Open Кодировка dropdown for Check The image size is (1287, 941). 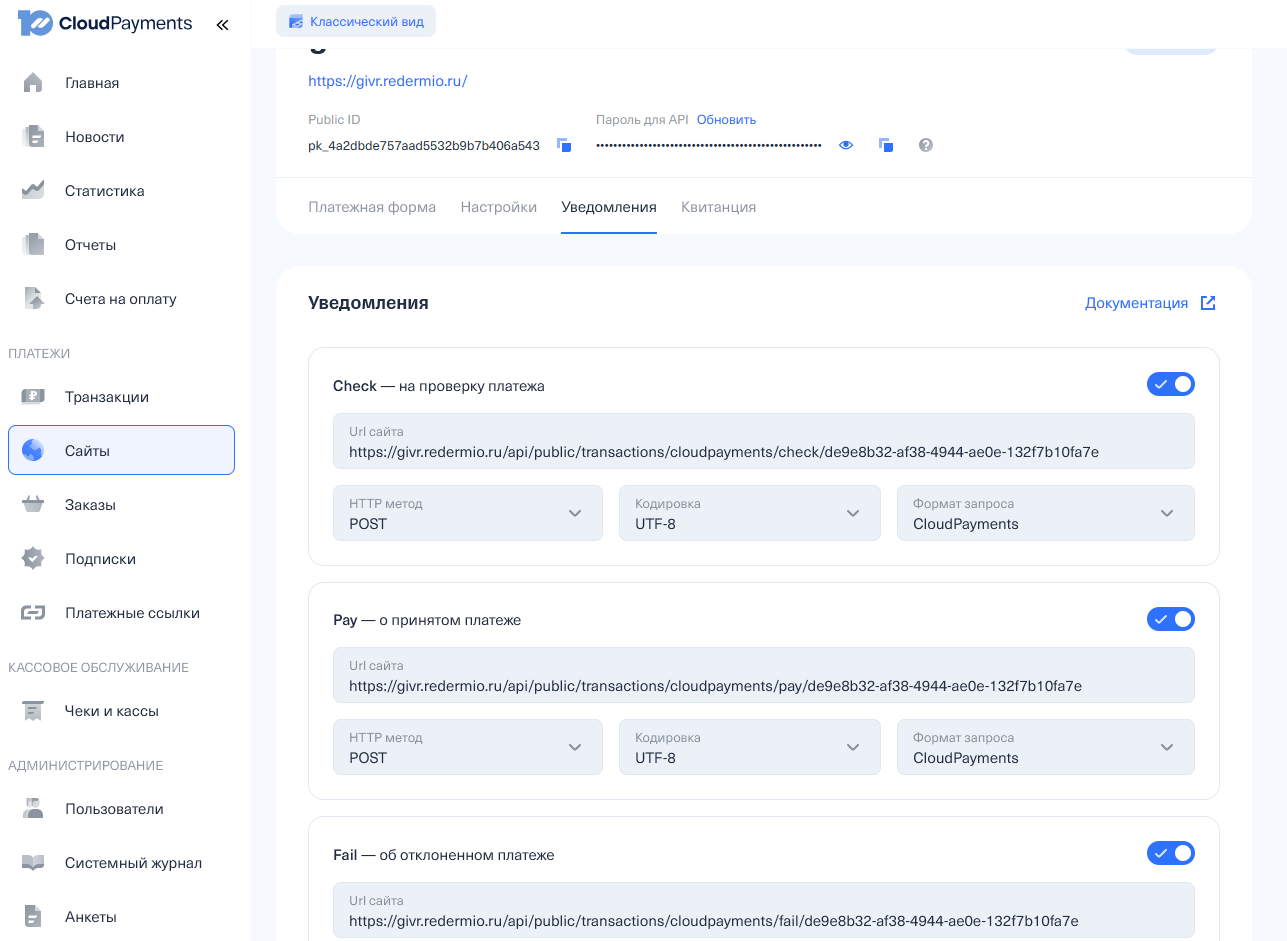coord(750,513)
